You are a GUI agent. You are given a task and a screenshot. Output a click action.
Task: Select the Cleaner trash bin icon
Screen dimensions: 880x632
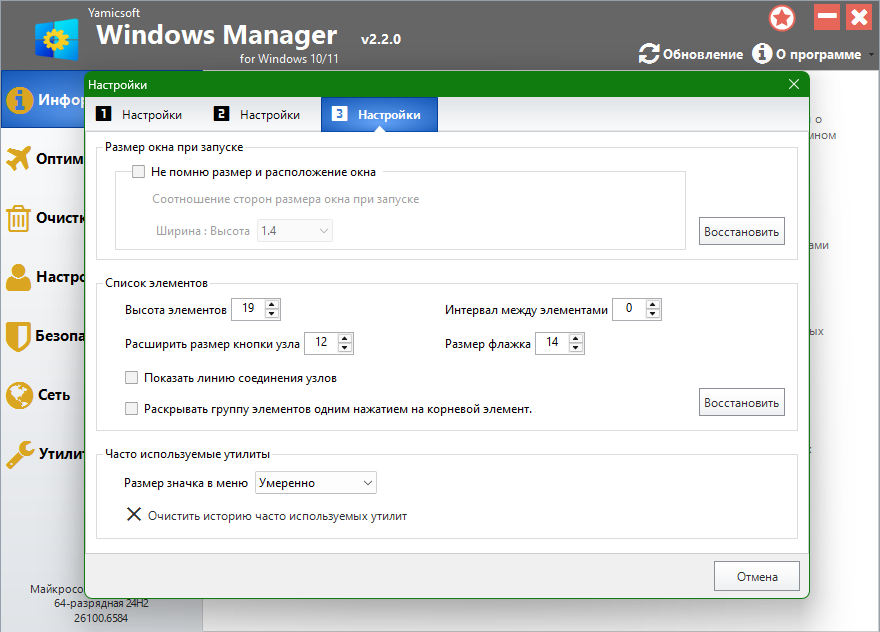(19, 218)
